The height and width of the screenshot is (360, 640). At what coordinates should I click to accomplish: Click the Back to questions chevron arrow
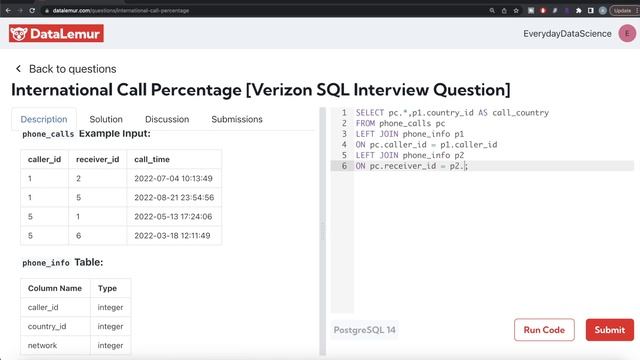[x=18, y=69]
